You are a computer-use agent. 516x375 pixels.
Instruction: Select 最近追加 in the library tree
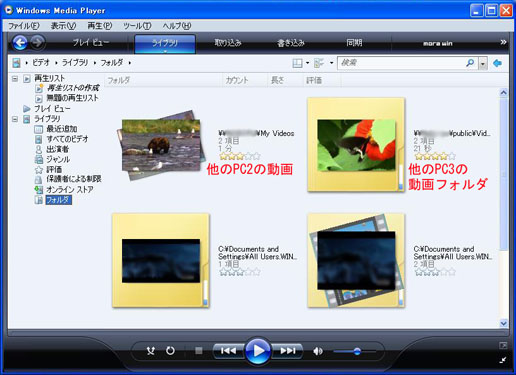[62, 129]
